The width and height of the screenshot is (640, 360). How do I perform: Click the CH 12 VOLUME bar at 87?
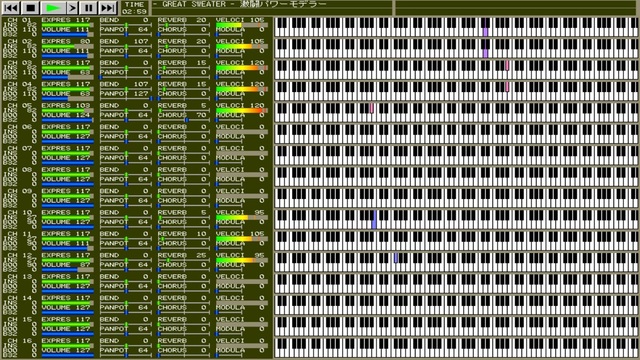[67, 270]
